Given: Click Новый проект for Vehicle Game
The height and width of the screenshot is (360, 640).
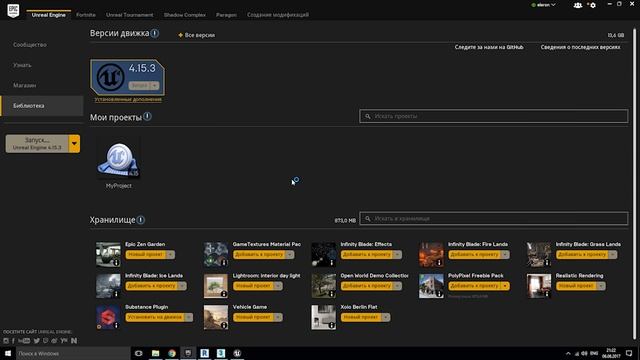Looking at the screenshot, I should pos(253,317).
